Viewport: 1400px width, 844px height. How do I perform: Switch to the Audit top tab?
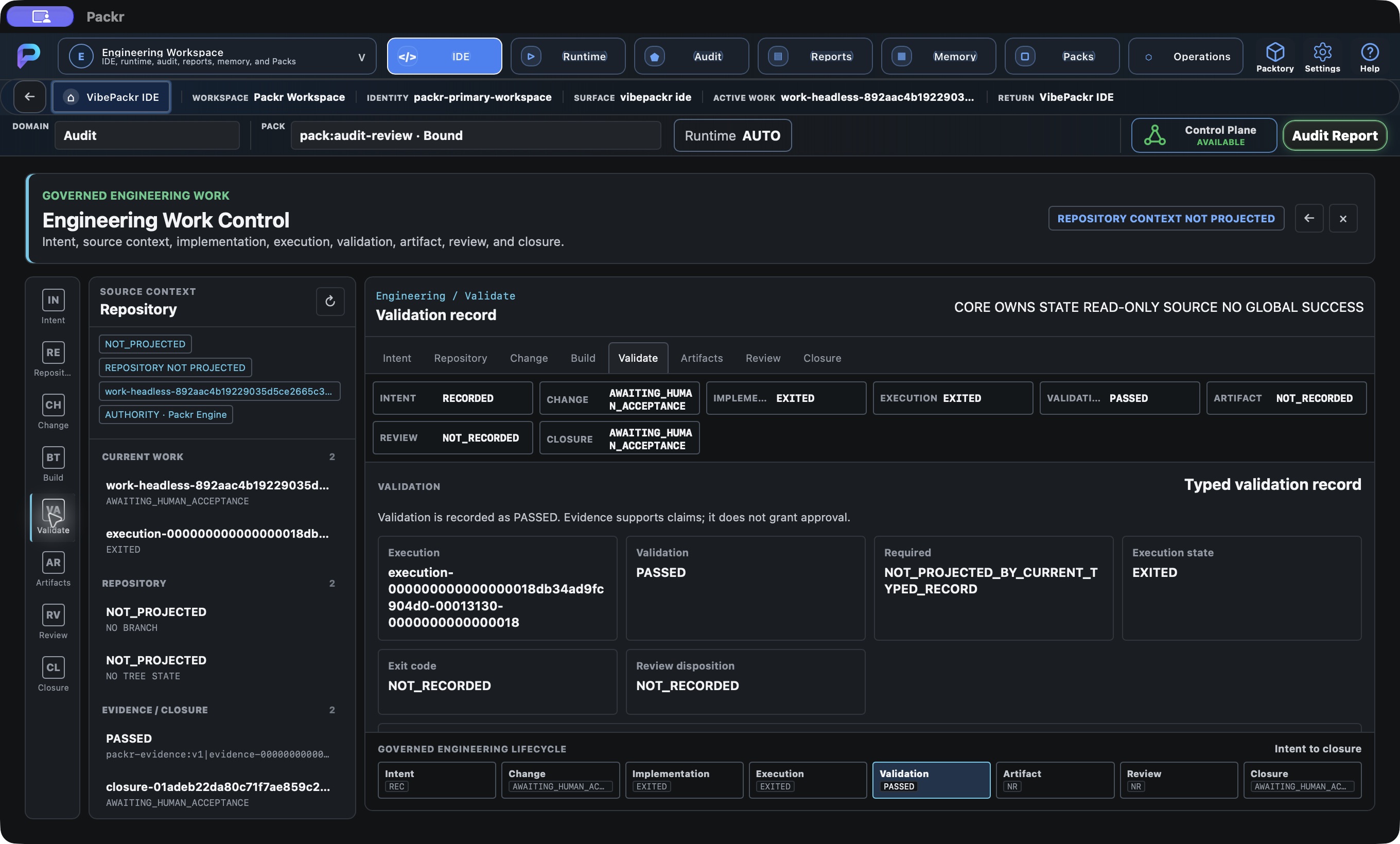[691, 56]
